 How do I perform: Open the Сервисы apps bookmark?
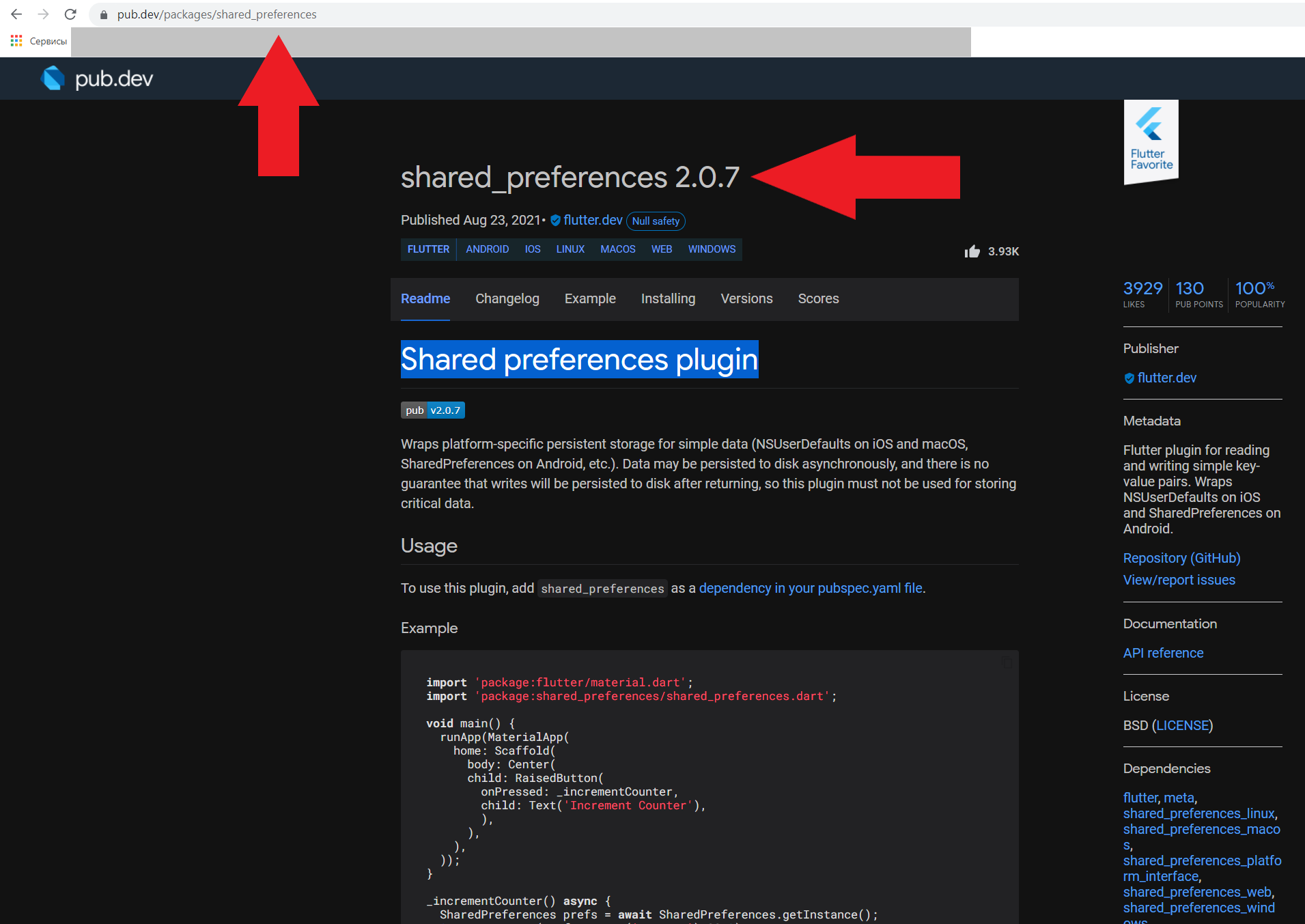[x=39, y=41]
